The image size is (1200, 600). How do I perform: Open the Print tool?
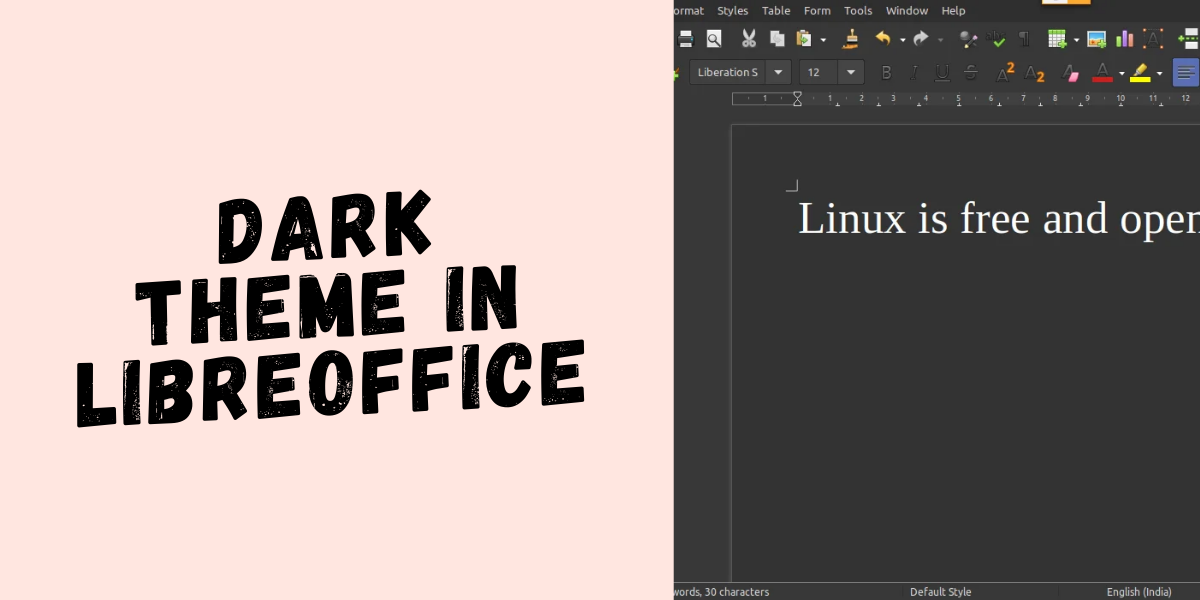[686, 38]
